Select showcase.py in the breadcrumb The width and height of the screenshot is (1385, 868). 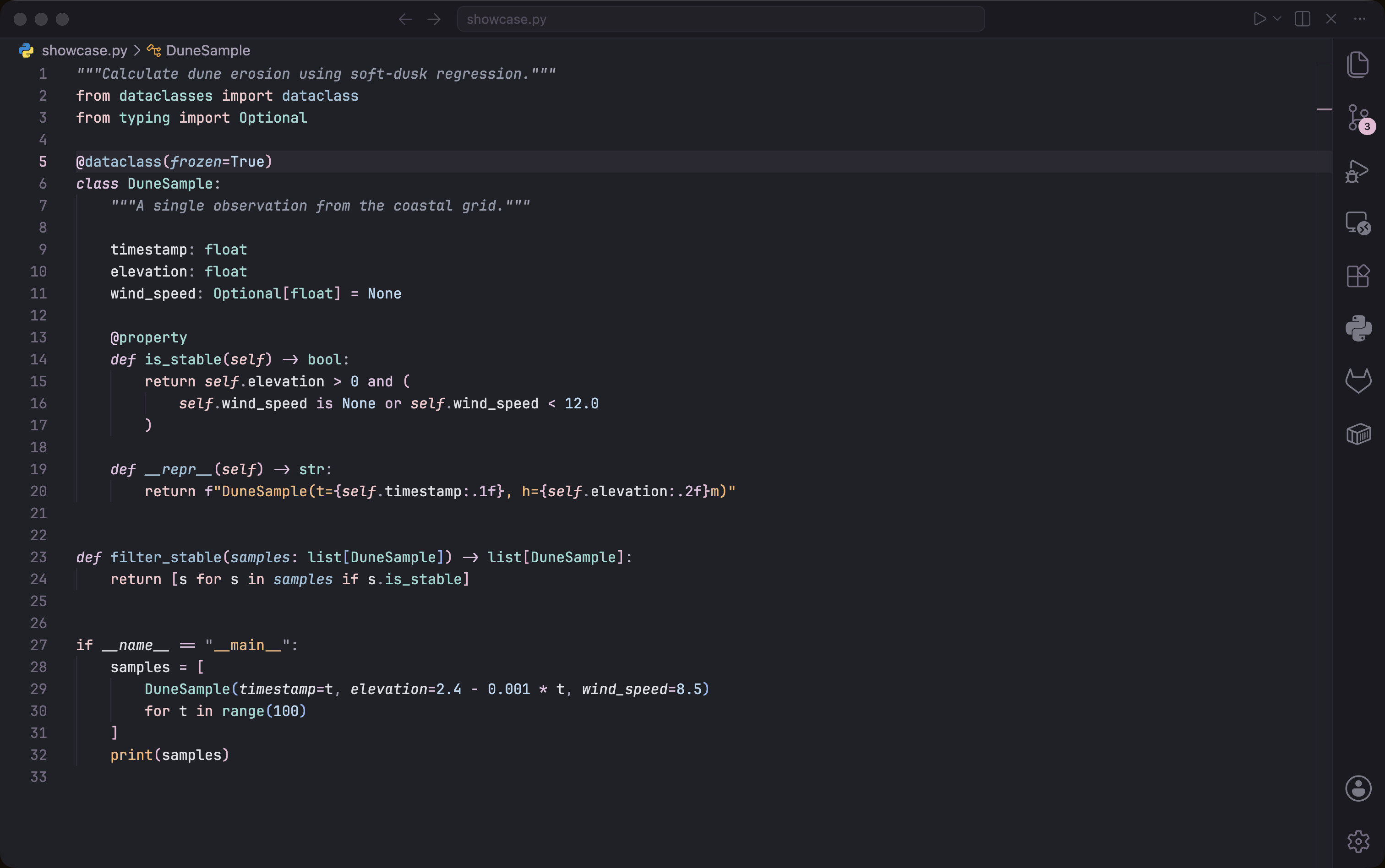pos(84,50)
